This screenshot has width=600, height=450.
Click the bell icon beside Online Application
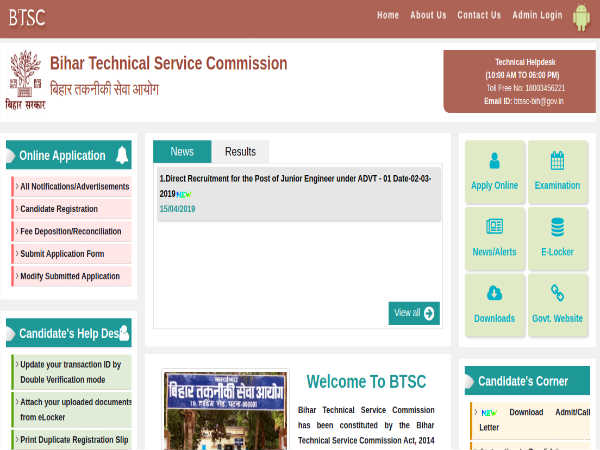pyautogui.click(x=122, y=155)
